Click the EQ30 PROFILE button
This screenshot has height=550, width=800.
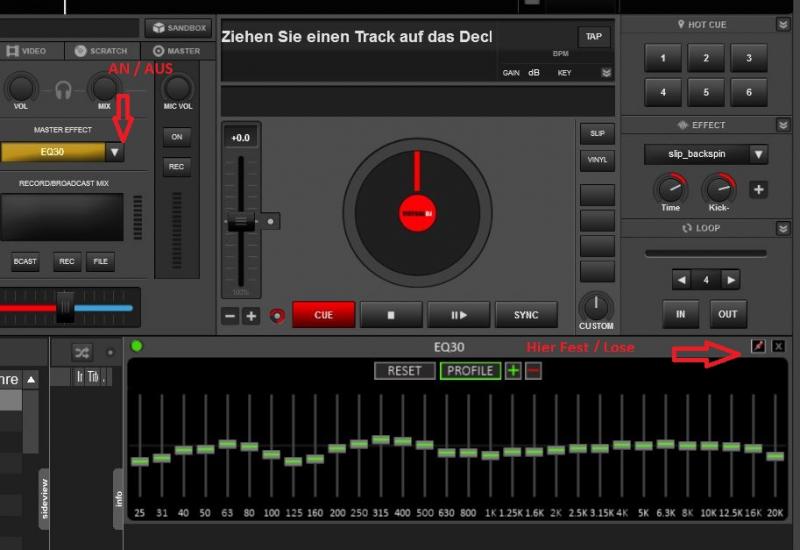470,370
